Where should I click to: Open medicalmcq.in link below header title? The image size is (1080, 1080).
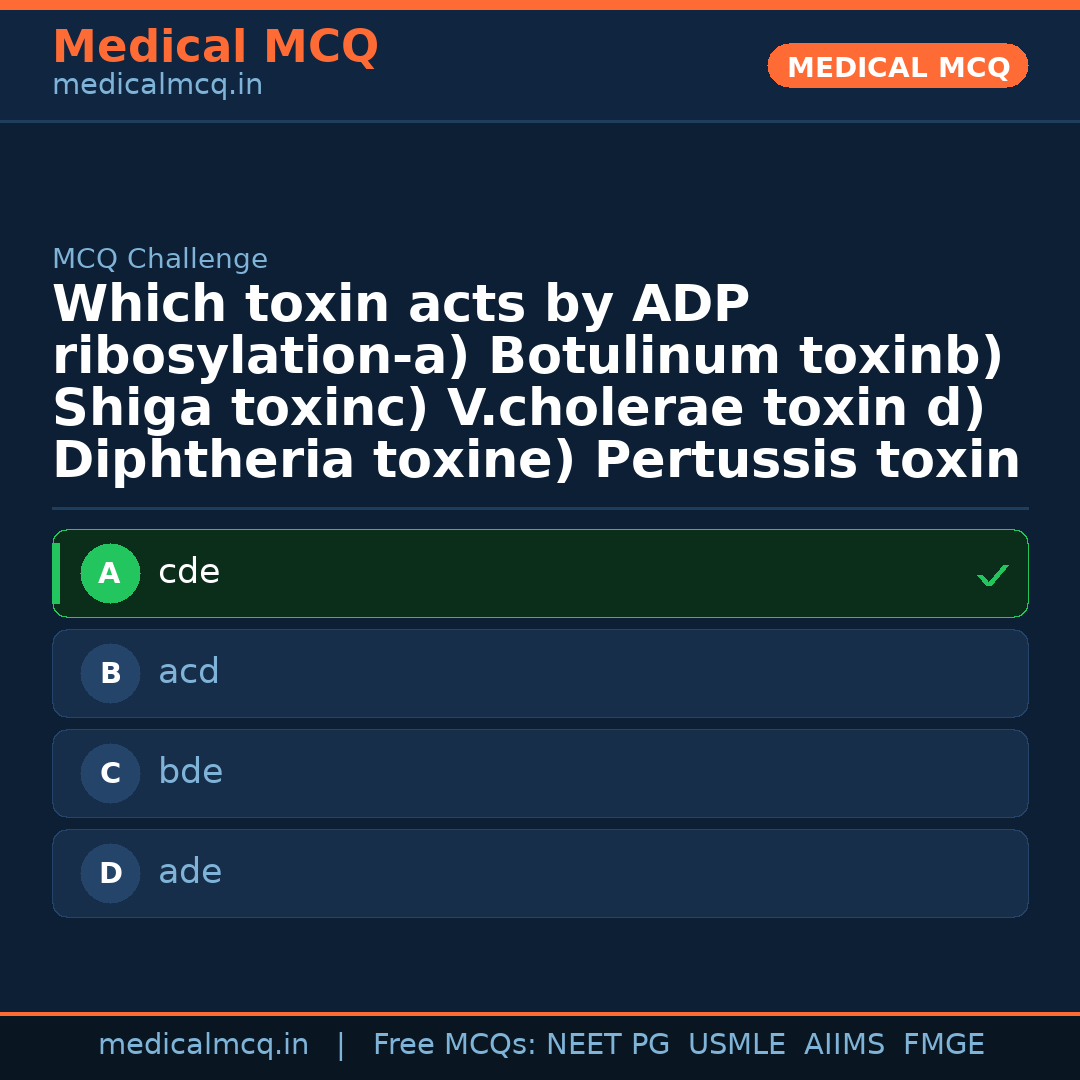pos(157,86)
